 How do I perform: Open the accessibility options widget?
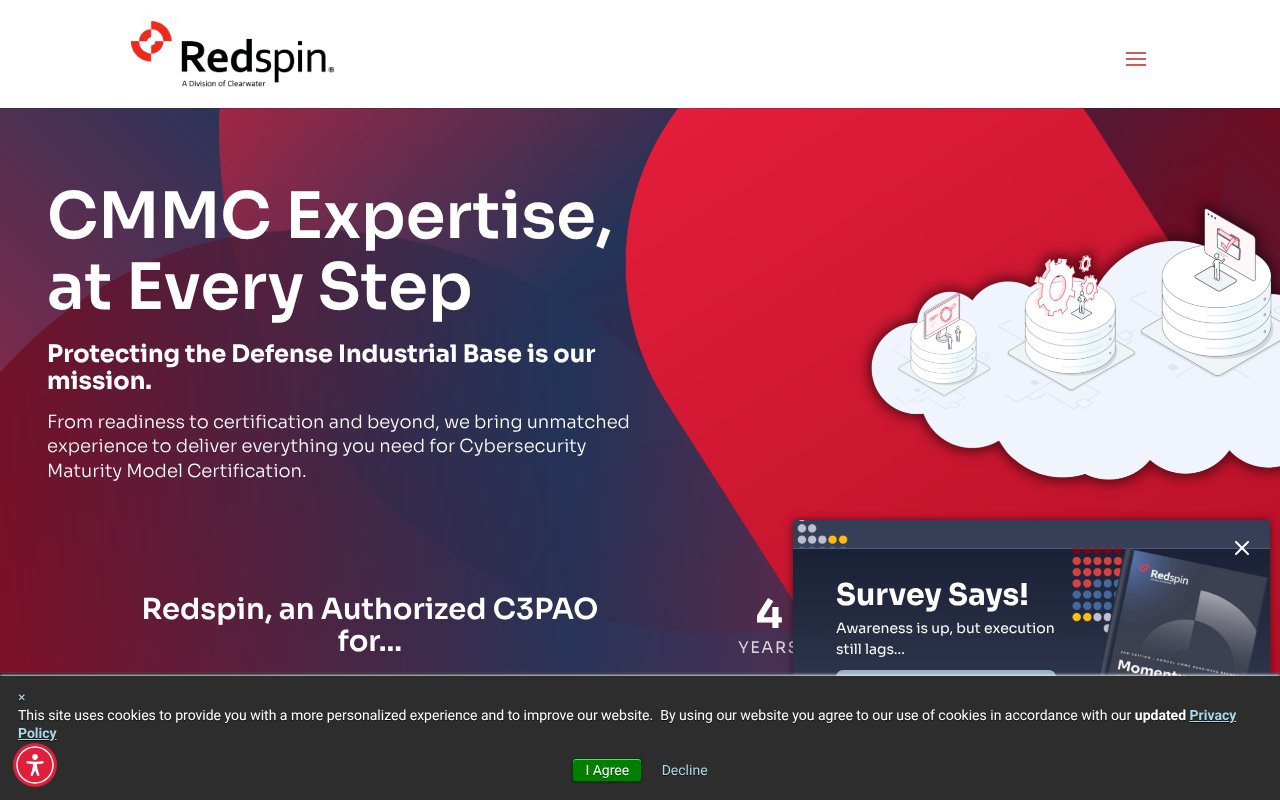tap(35, 765)
